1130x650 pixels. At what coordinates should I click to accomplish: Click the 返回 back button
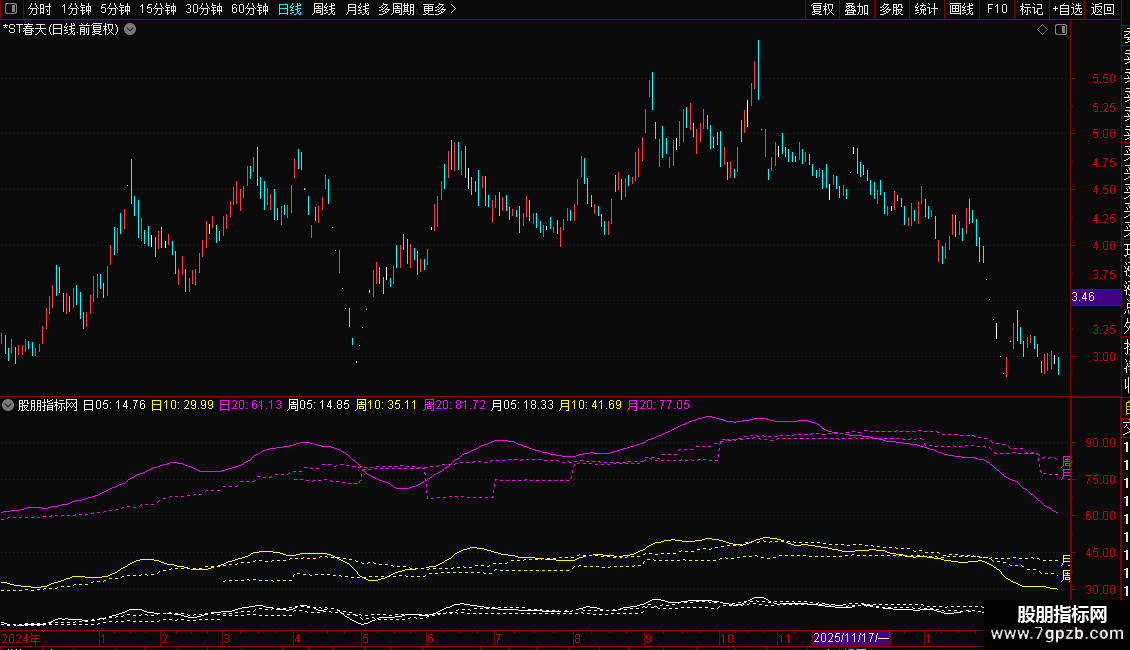coord(1103,9)
